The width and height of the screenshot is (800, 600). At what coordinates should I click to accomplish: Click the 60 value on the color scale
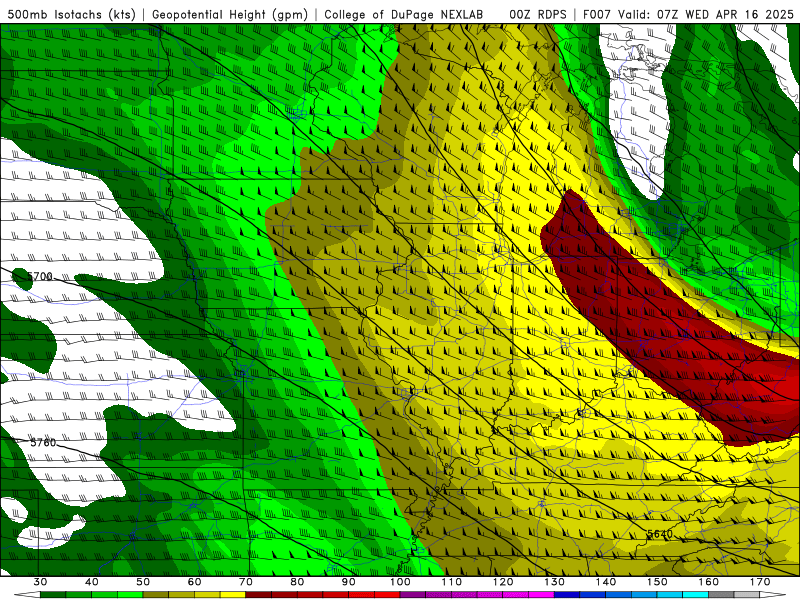tap(194, 582)
